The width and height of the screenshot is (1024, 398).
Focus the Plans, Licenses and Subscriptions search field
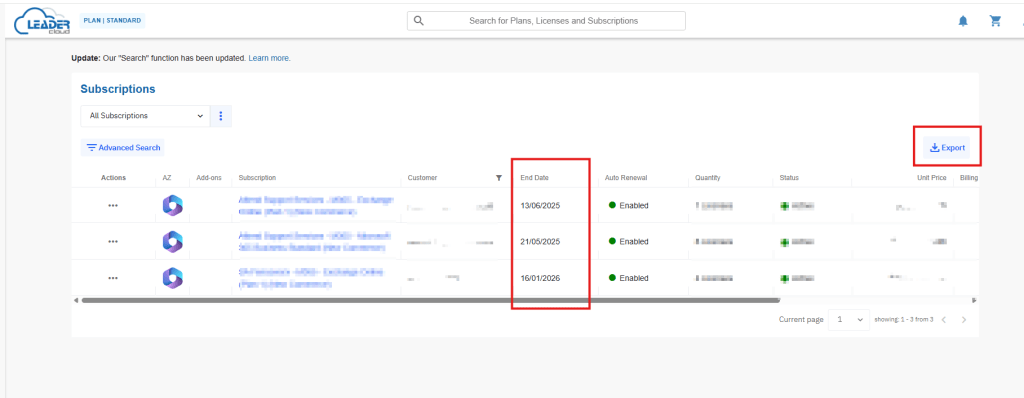[546, 21]
